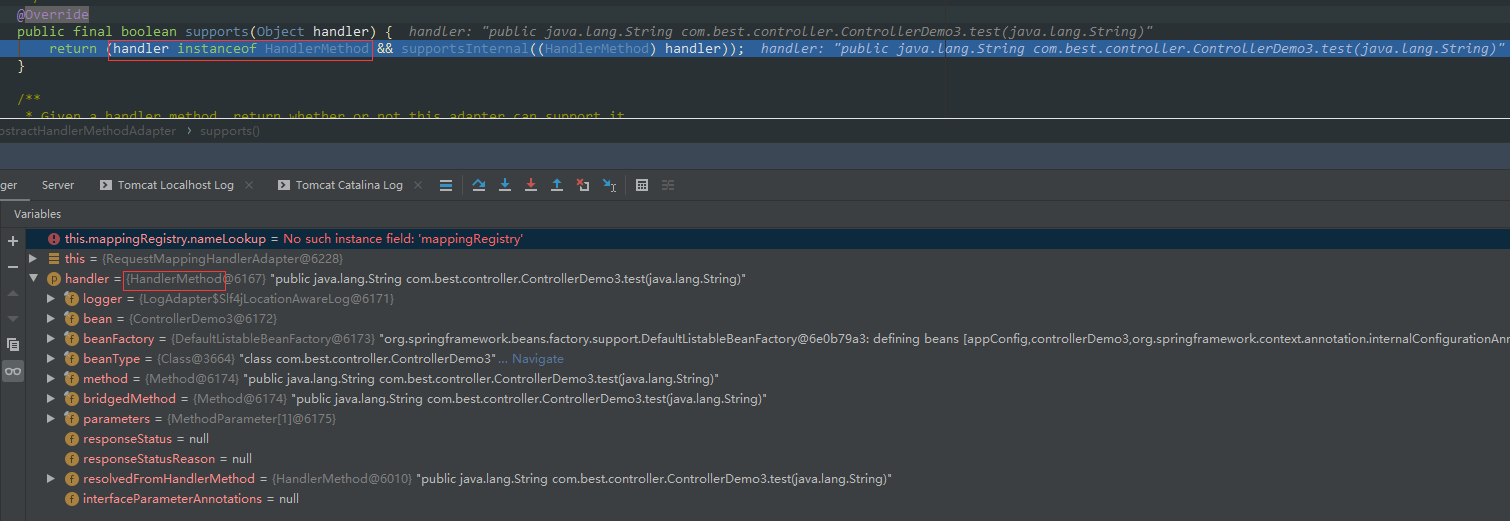1510x521 pixels.
Task: Expand the method field node
Action: [51, 379]
